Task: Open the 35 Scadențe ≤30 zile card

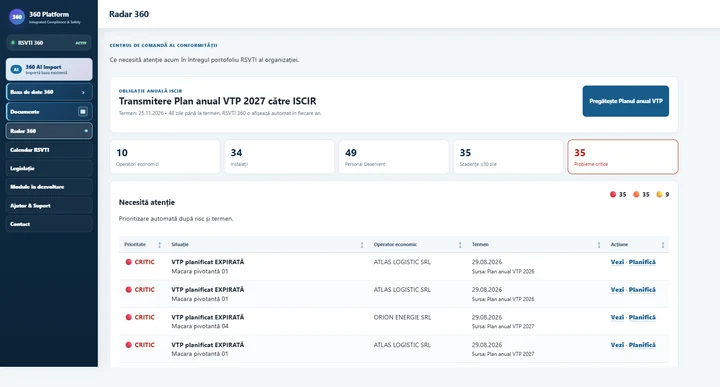Action: click(508, 157)
